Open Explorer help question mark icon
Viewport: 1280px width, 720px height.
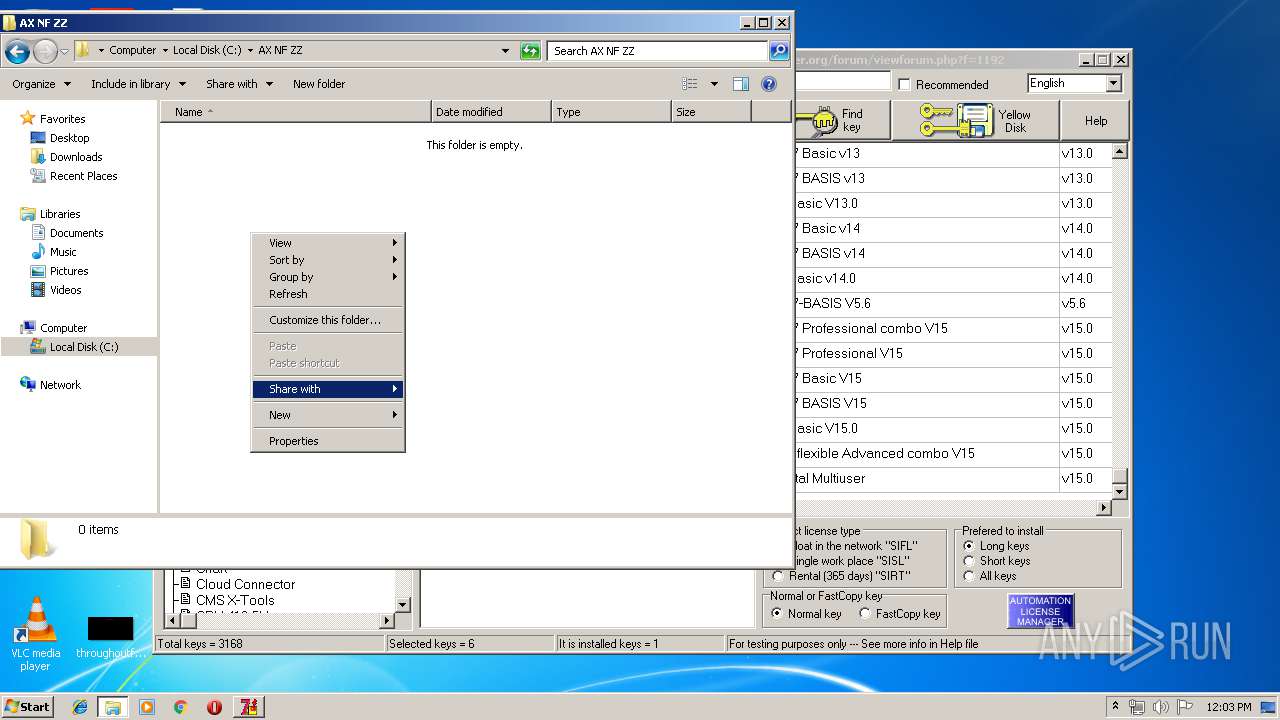click(x=769, y=84)
